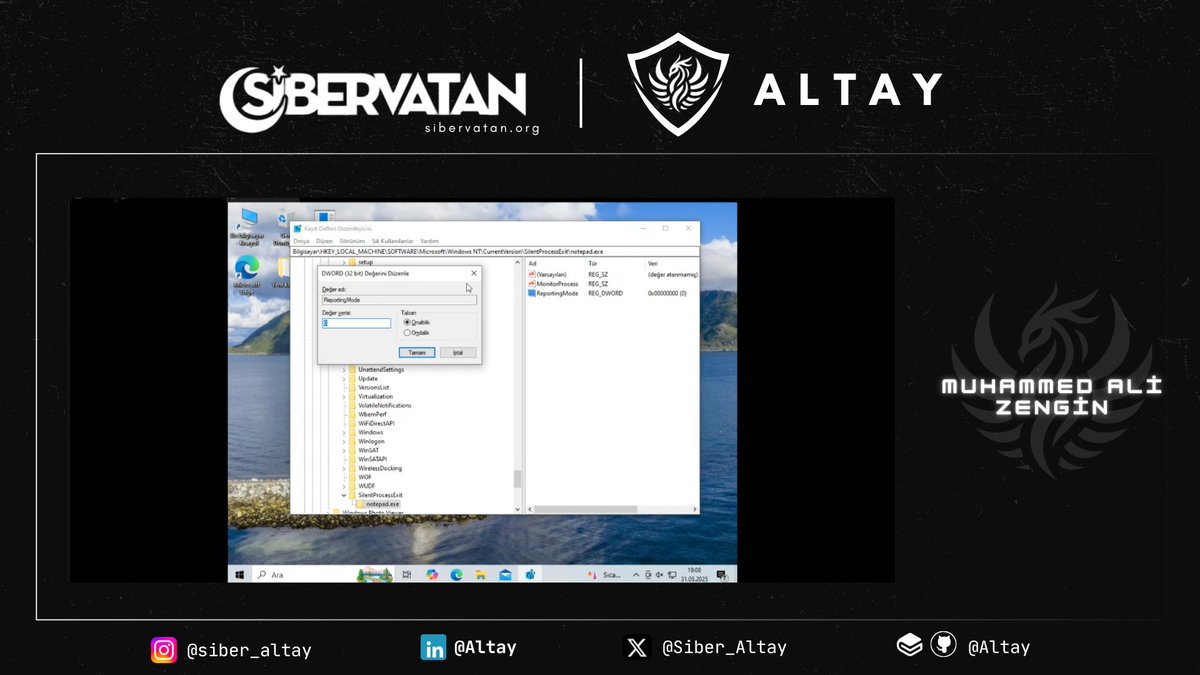Launch Microsoft Edge from the desktop
This screenshot has height=675, width=1200.
[246, 273]
